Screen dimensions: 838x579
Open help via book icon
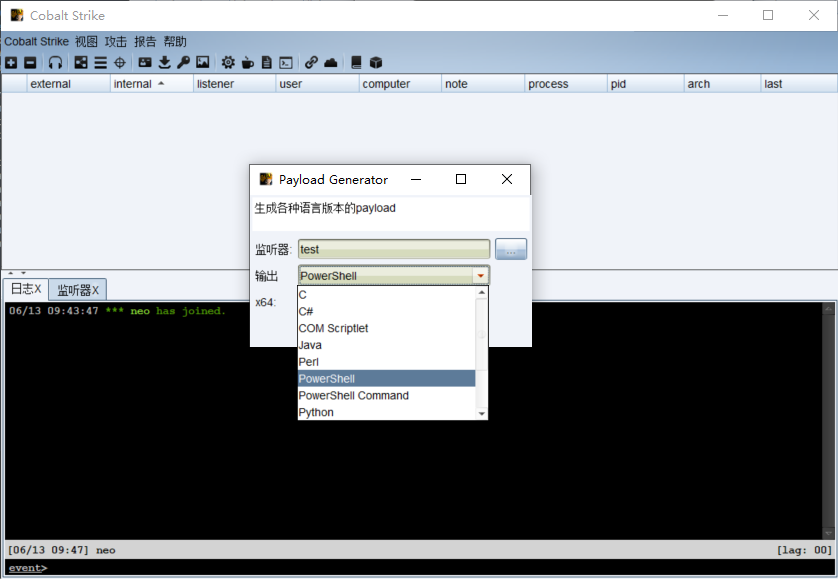click(x=356, y=63)
